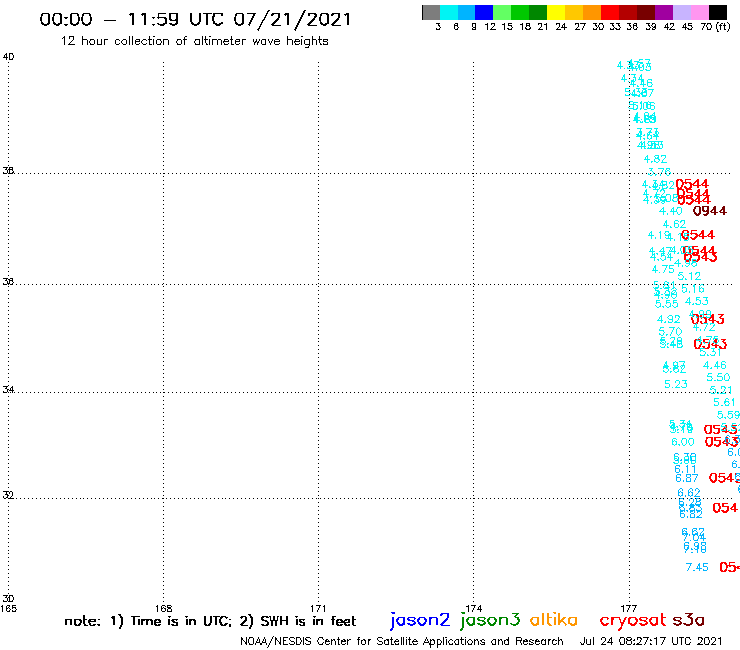740x650 pixels.
Task: Click the cryosat satellite legend label
Action: [633, 620]
